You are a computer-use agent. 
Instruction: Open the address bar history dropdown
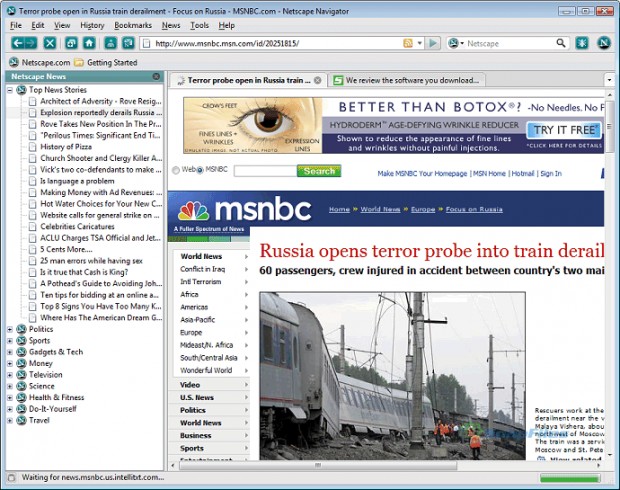pos(420,43)
